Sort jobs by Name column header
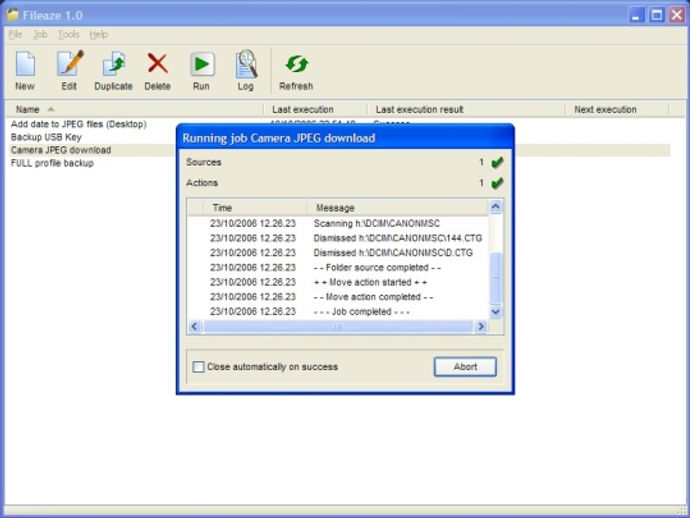This screenshot has height=518, width=690. (134, 109)
